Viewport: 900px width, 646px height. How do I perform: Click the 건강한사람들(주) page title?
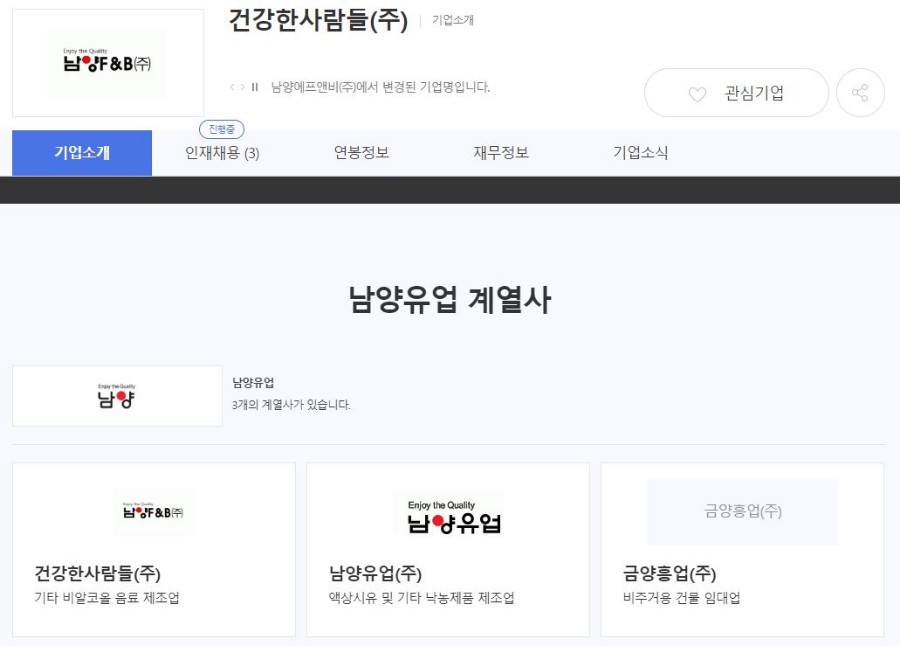319,20
